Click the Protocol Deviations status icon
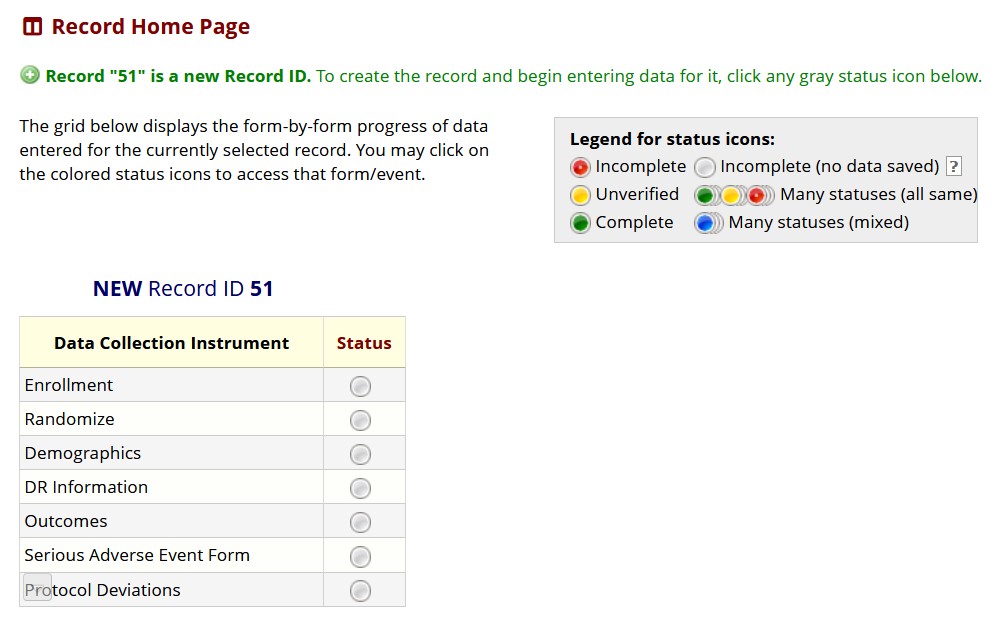This screenshot has width=995, height=625. (x=361, y=590)
